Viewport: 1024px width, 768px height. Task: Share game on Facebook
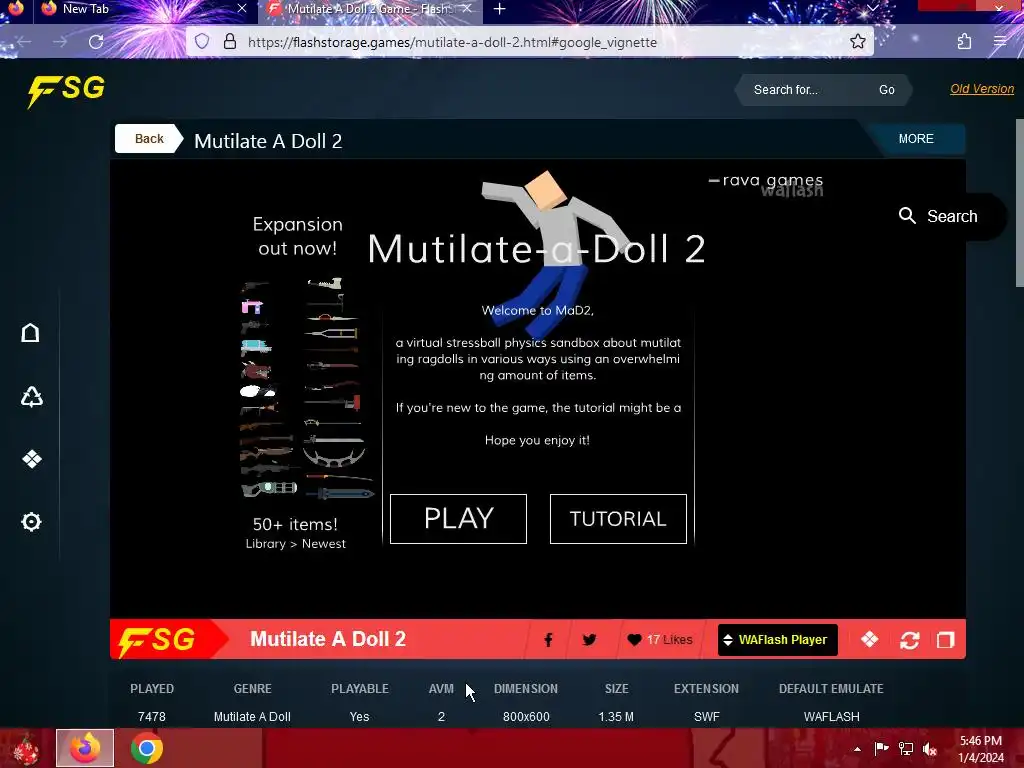548,640
